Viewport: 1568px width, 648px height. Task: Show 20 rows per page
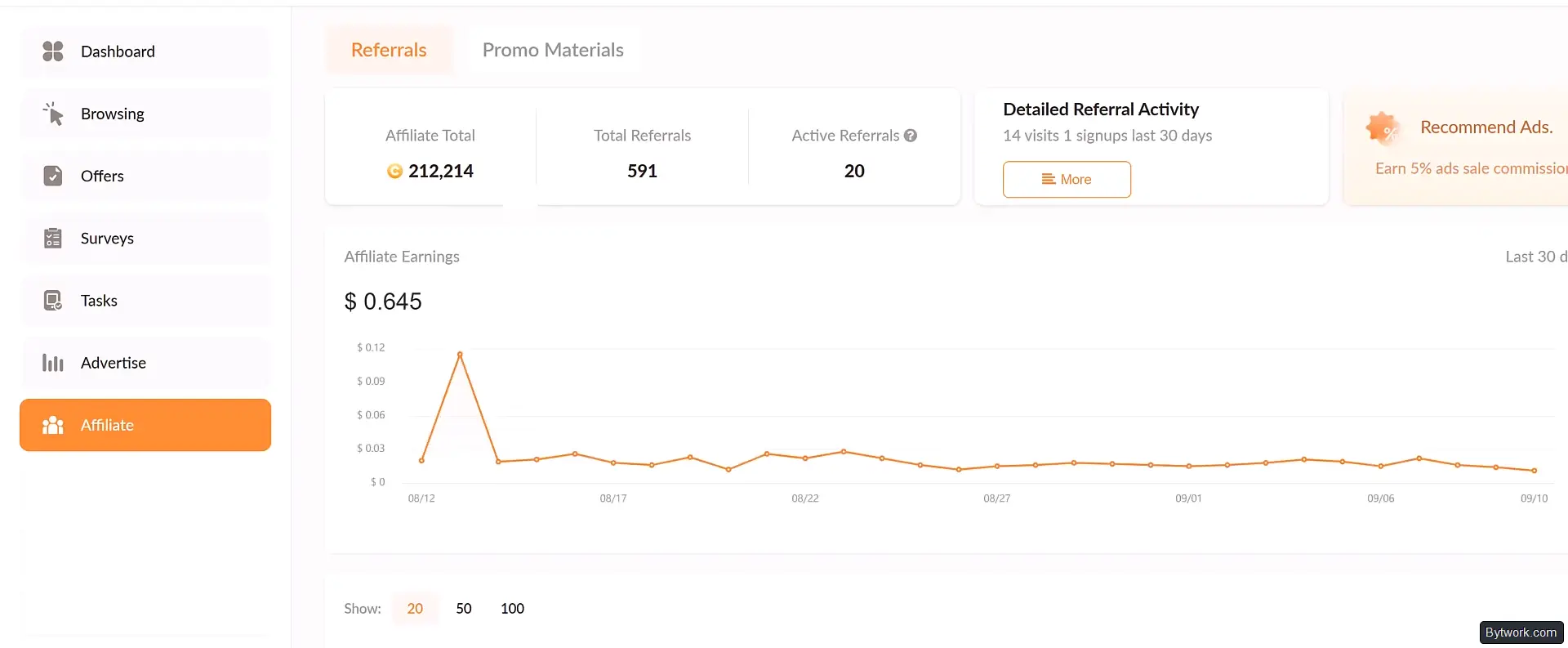[x=415, y=608]
